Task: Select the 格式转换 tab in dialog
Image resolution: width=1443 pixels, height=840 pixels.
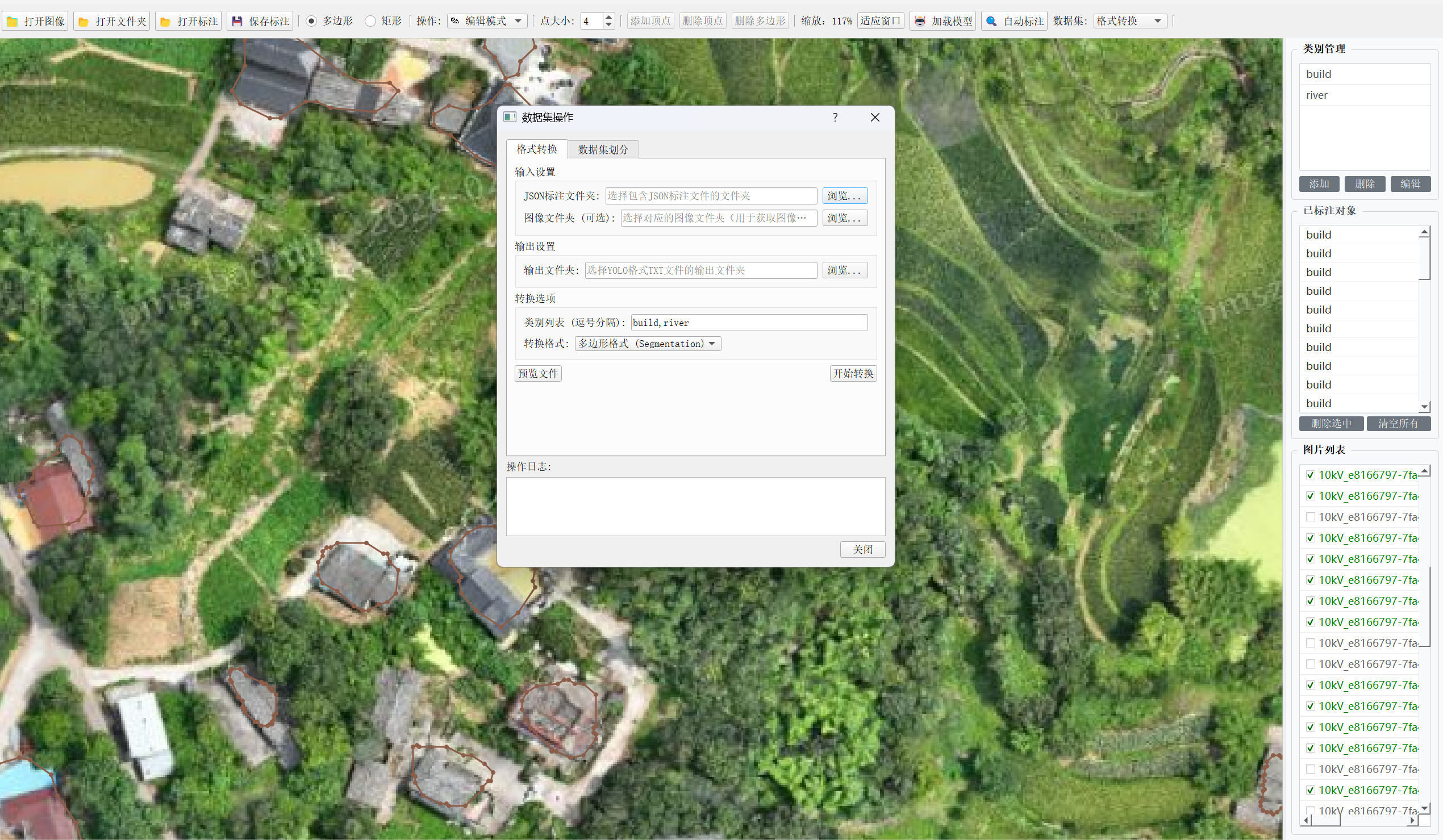Action: tap(536, 149)
